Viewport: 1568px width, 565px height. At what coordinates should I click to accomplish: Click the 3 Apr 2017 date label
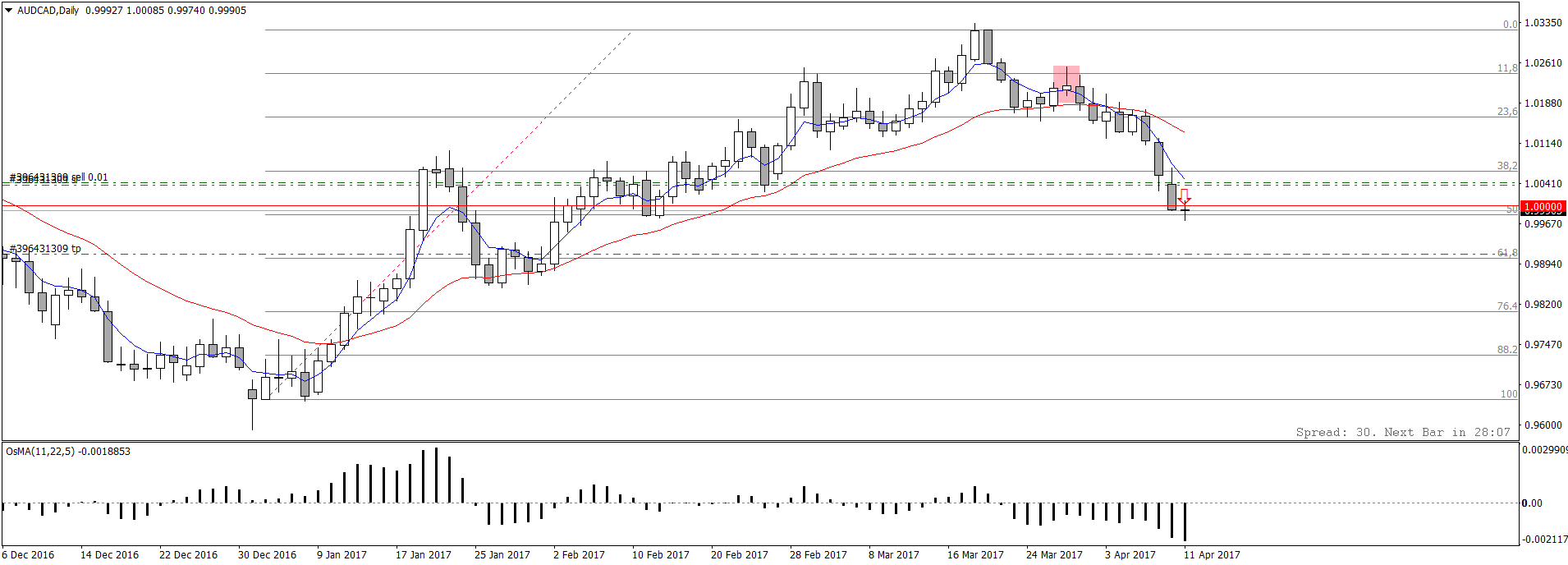(1130, 555)
